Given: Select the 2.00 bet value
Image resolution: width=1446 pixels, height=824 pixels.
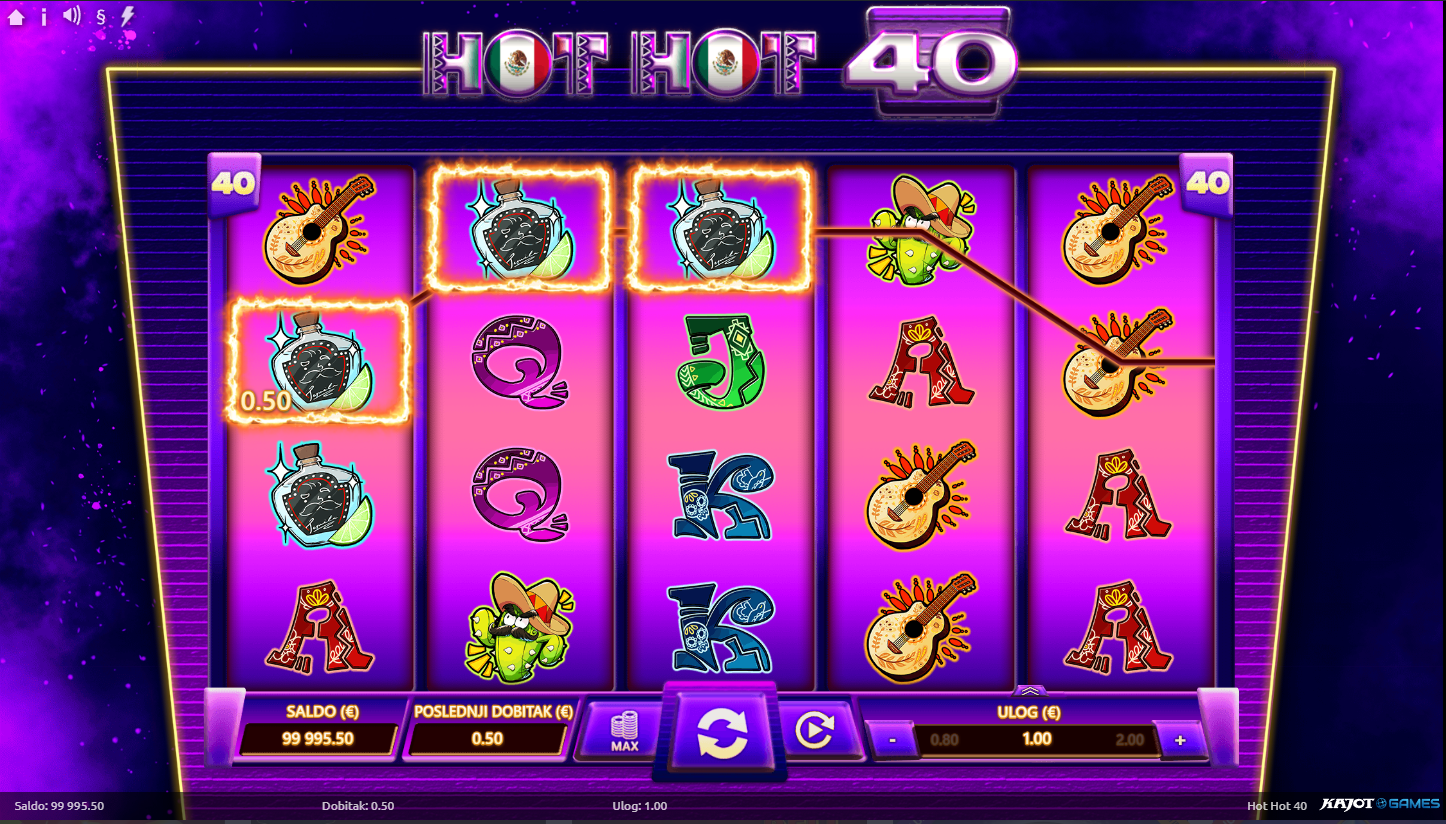Looking at the screenshot, I should pos(1129,740).
